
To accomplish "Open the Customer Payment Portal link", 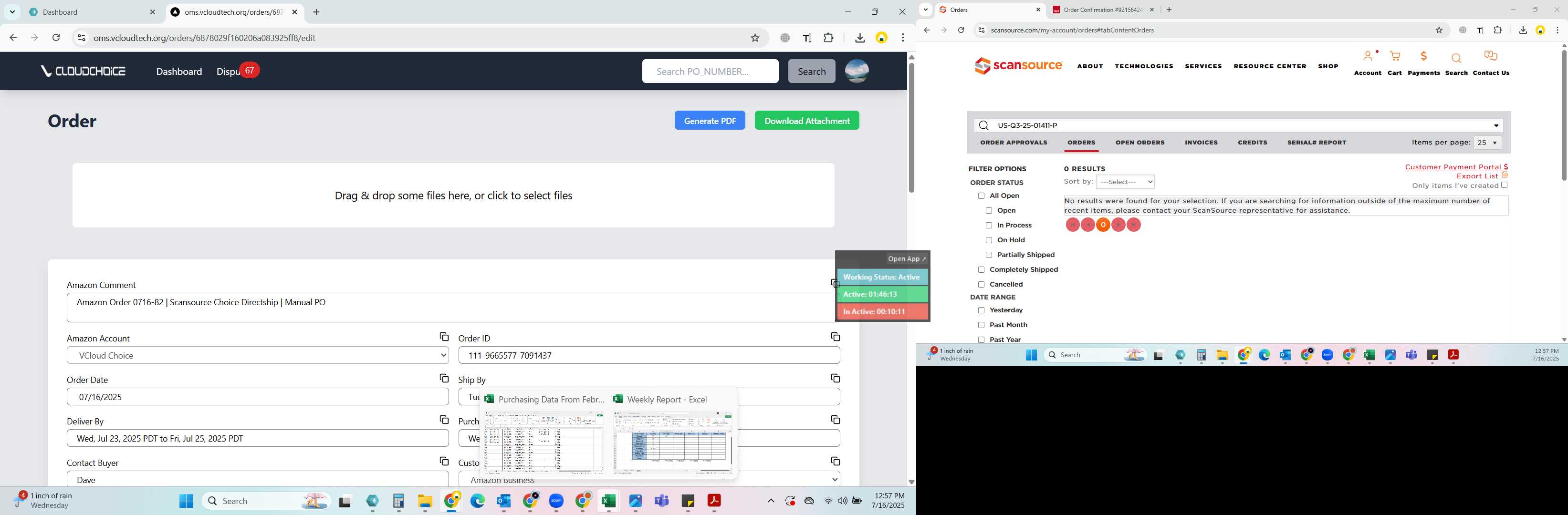I will (x=1456, y=166).
